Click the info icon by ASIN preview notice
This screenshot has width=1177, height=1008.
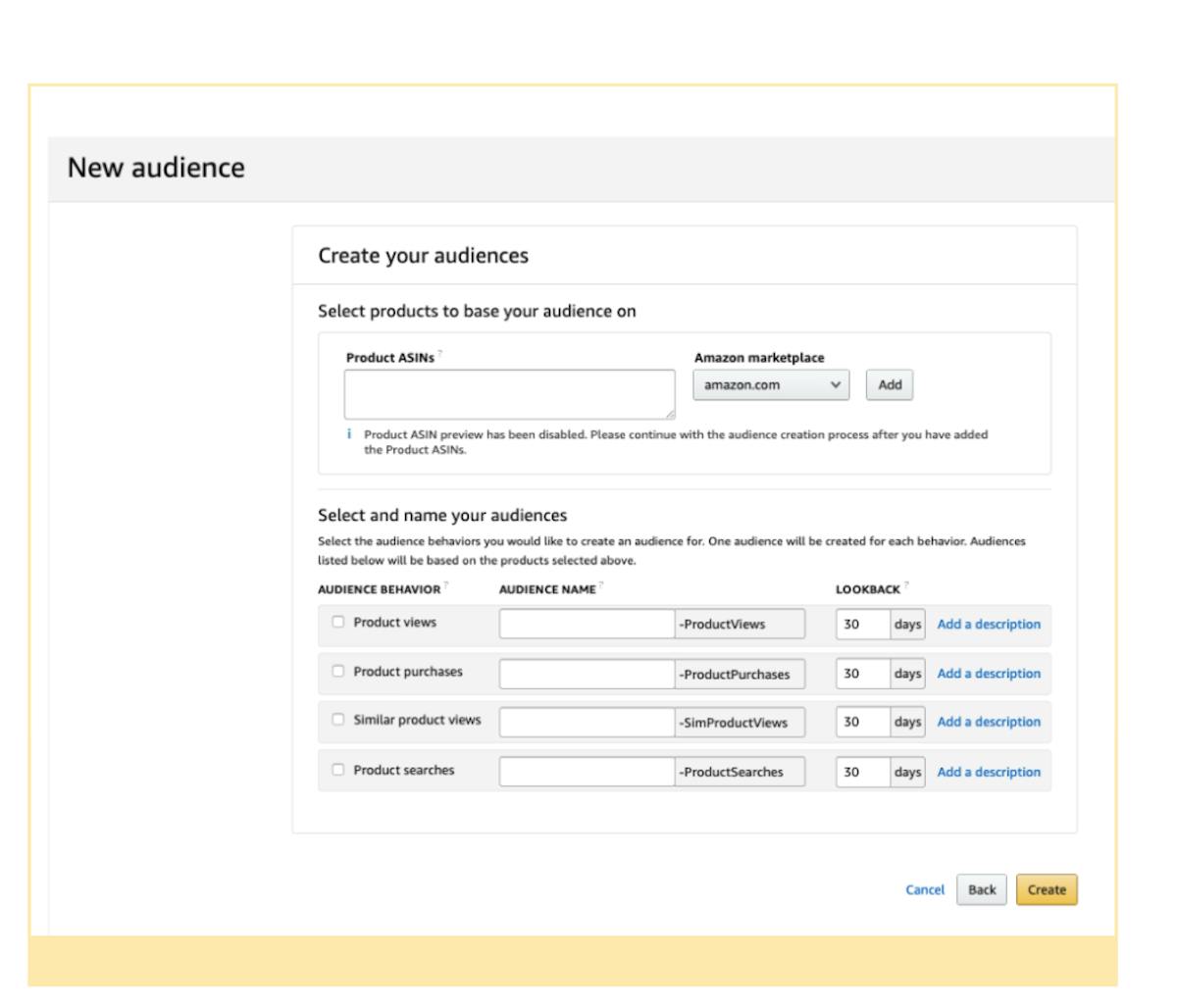pyautogui.click(x=349, y=433)
